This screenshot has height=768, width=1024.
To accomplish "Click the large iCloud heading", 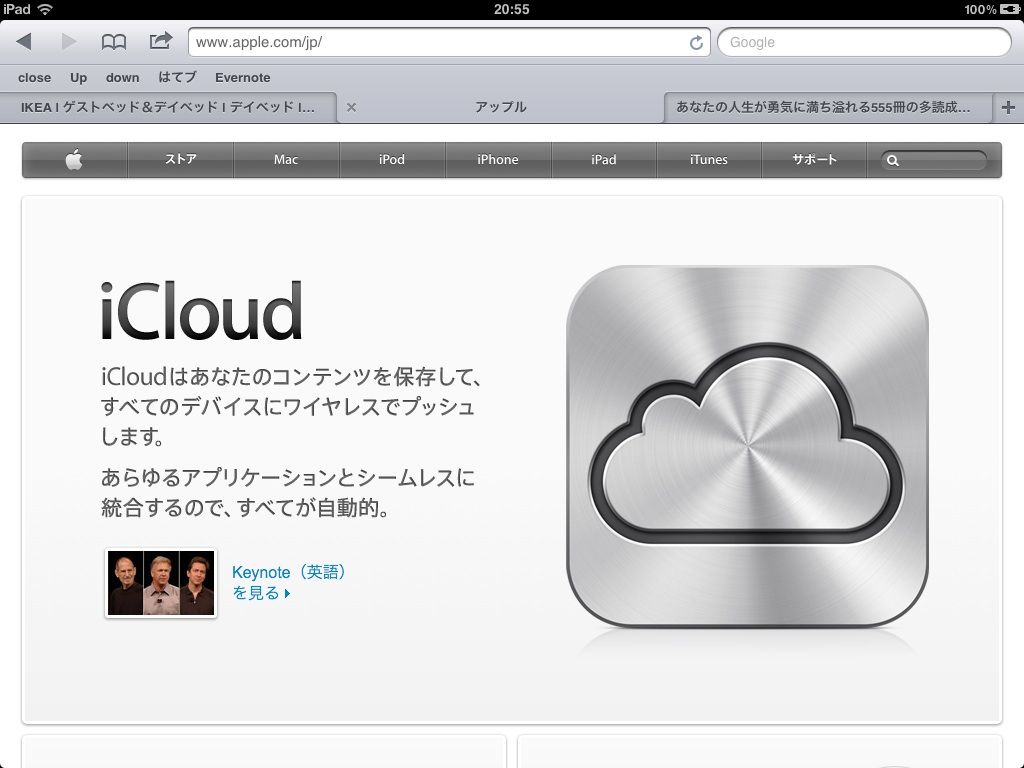I will pyautogui.click(x=201, y=311).
